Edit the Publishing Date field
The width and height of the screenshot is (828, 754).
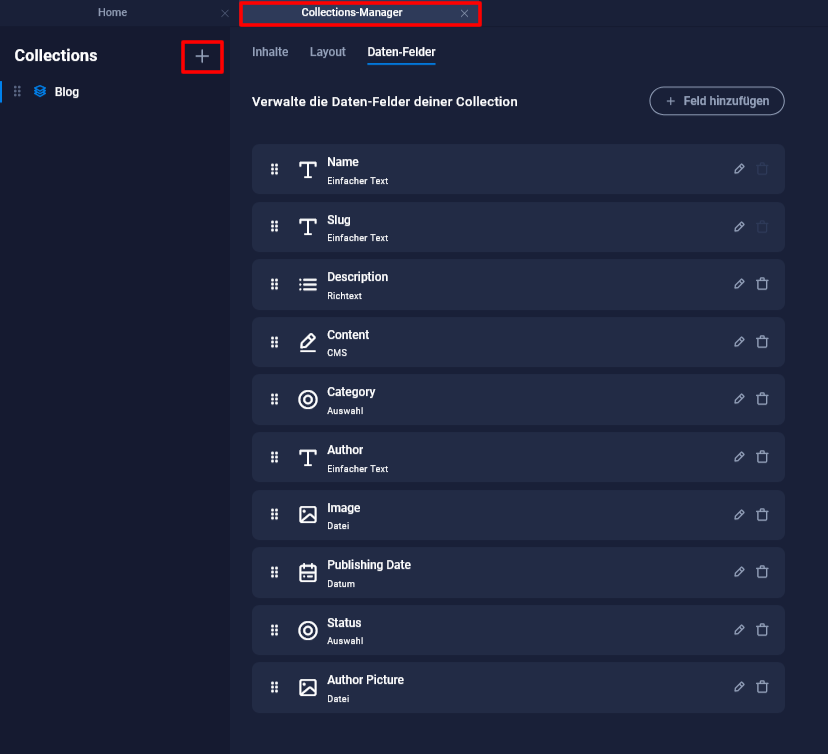739,572
